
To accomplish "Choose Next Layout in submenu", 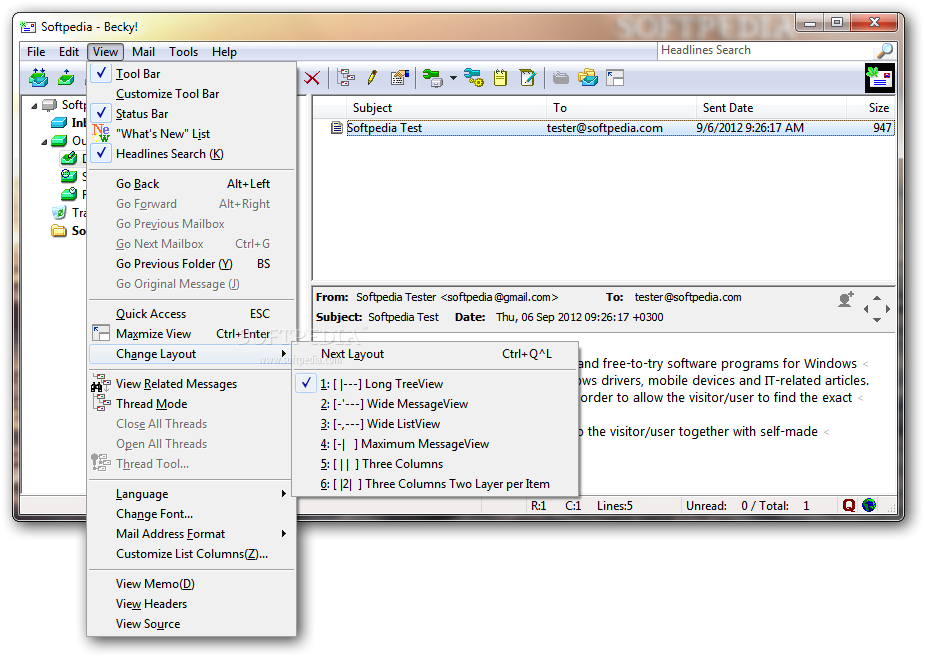I will [x=435, y=354].
